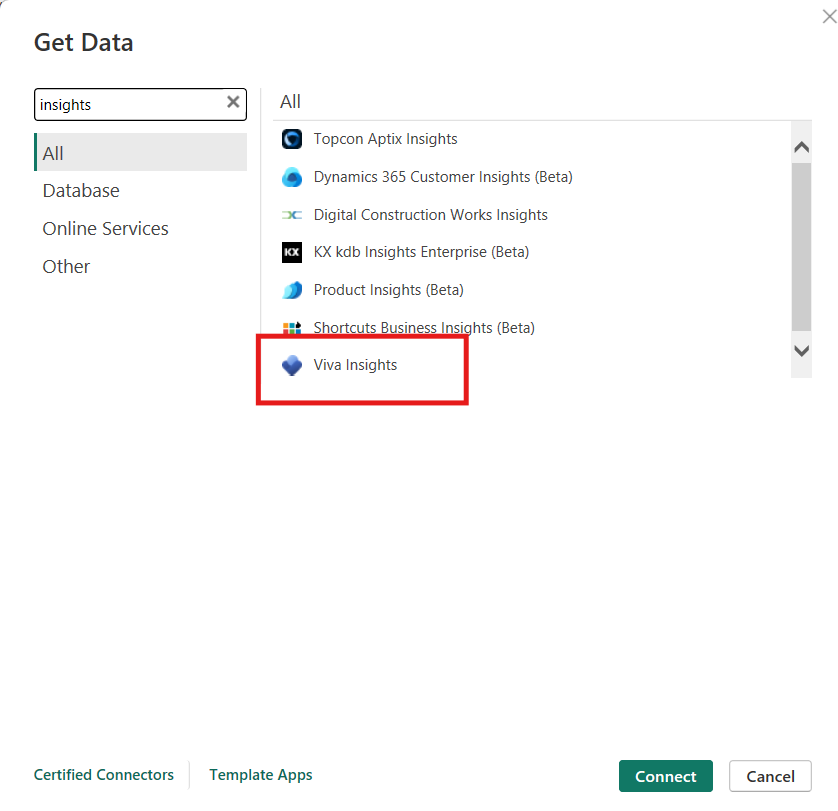Click the Viva Insights heart icon

pyautogui.click(x=292, y=365)
